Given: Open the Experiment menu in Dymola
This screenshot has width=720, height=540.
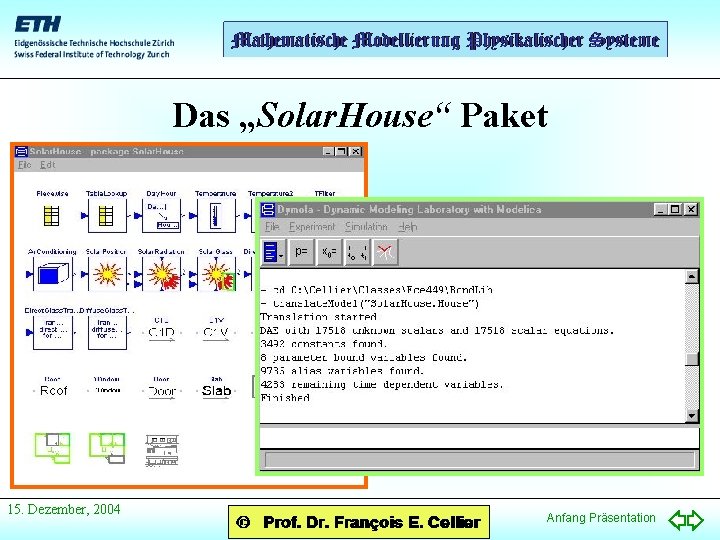Looking at the screenshot, I should click(312, 227).
